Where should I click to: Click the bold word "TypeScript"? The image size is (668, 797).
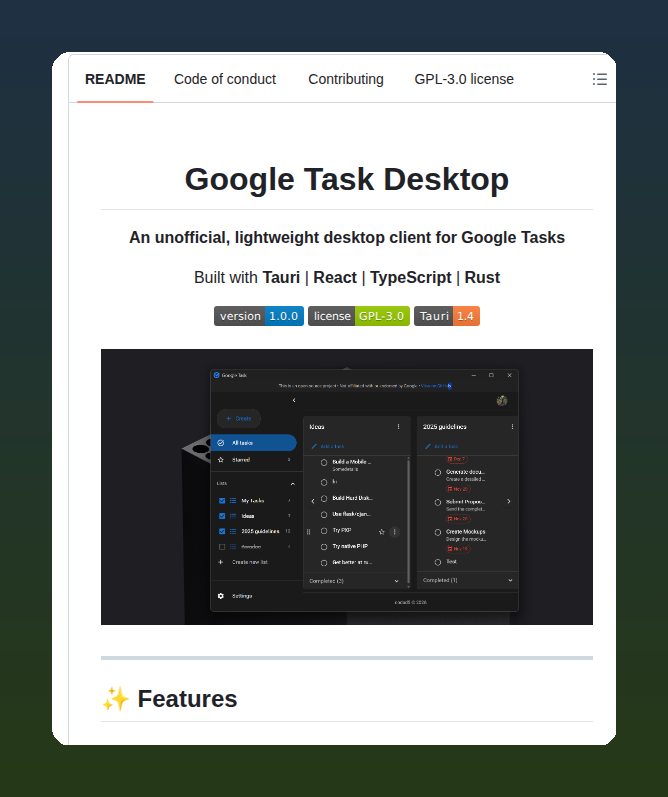(x=410, y=278)
